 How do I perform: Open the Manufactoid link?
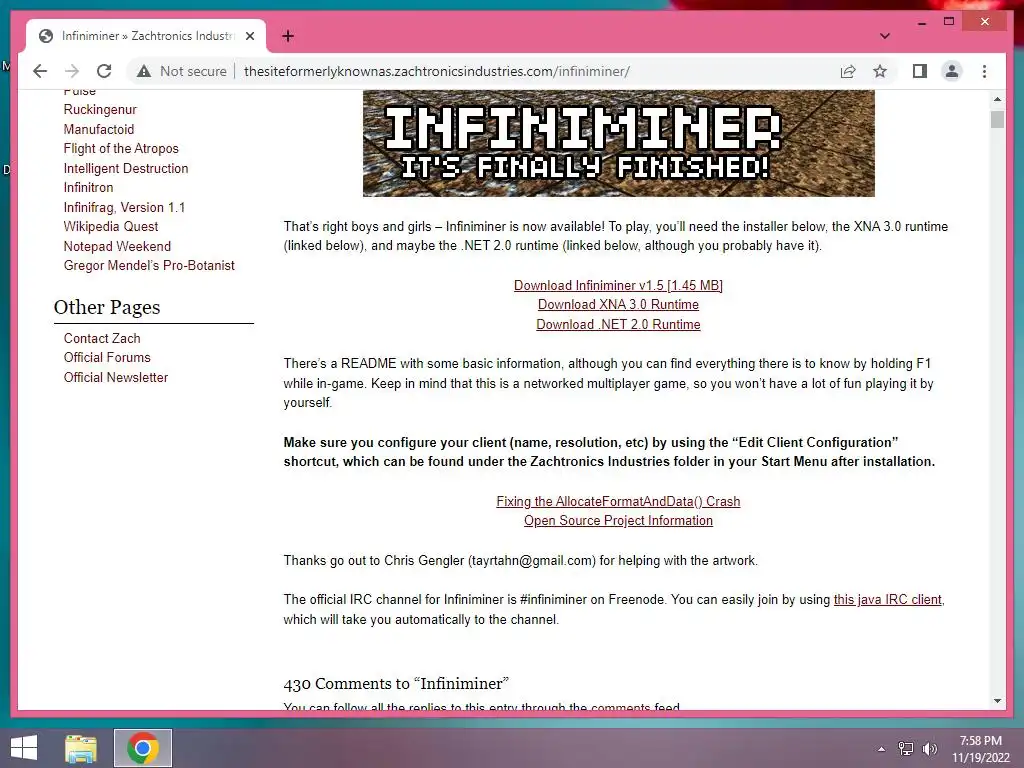pos(99,129)
